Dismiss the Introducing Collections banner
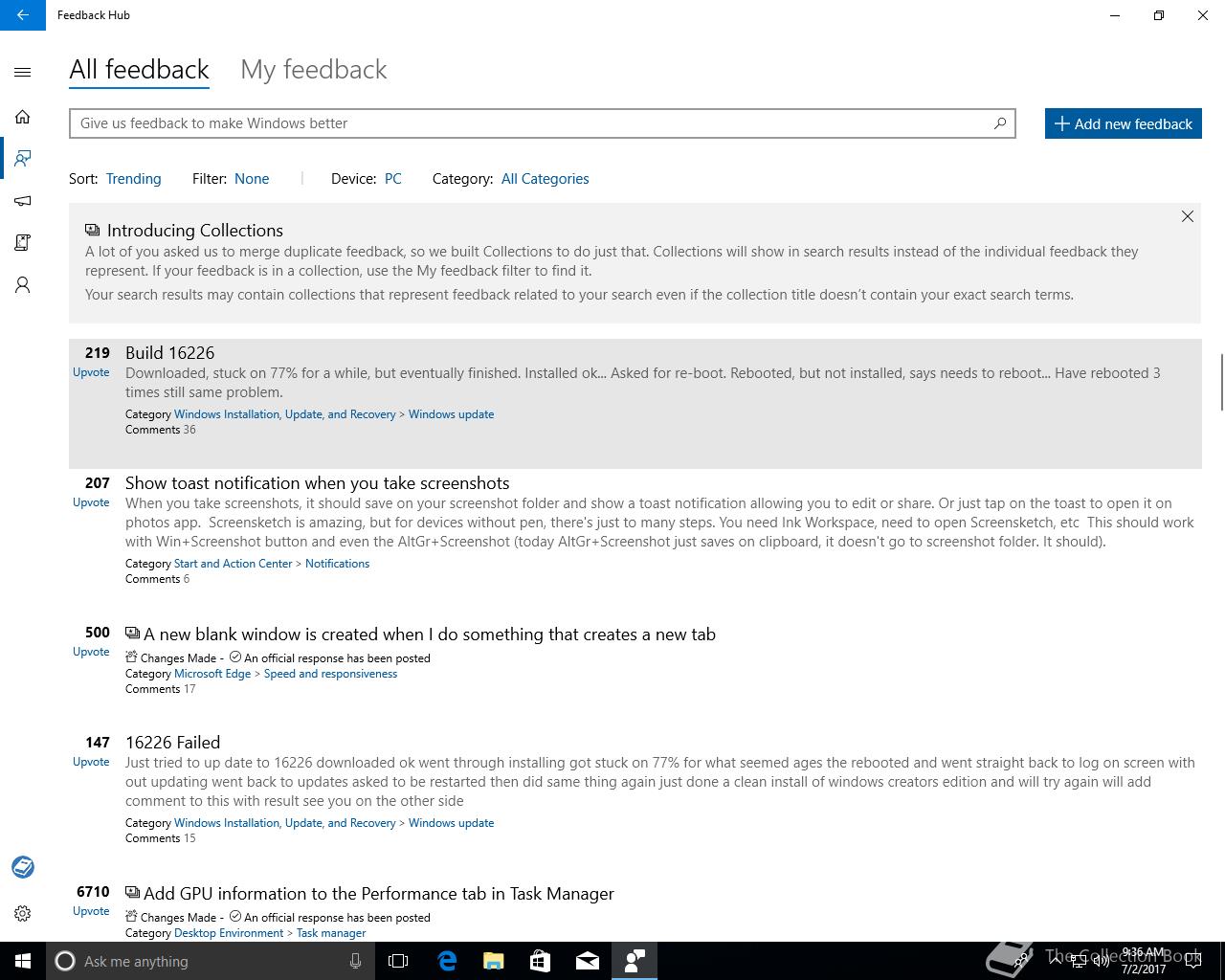1225x980 pixels. click(1187, 216)
